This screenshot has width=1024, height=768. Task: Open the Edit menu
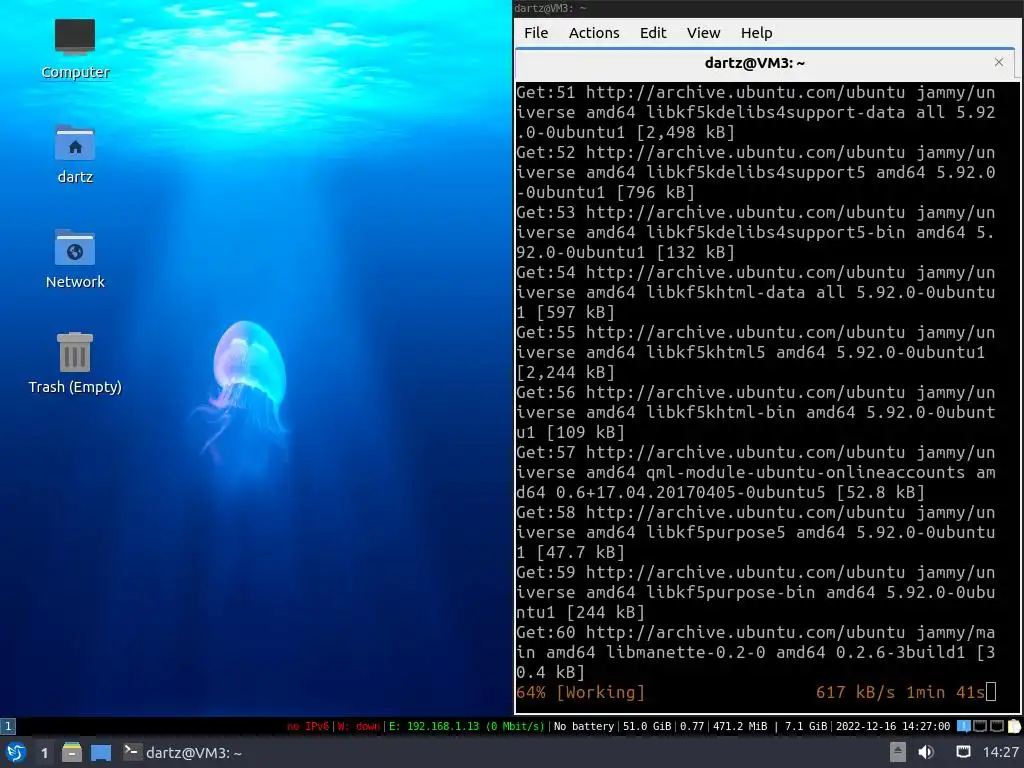(x=652, y=33)
